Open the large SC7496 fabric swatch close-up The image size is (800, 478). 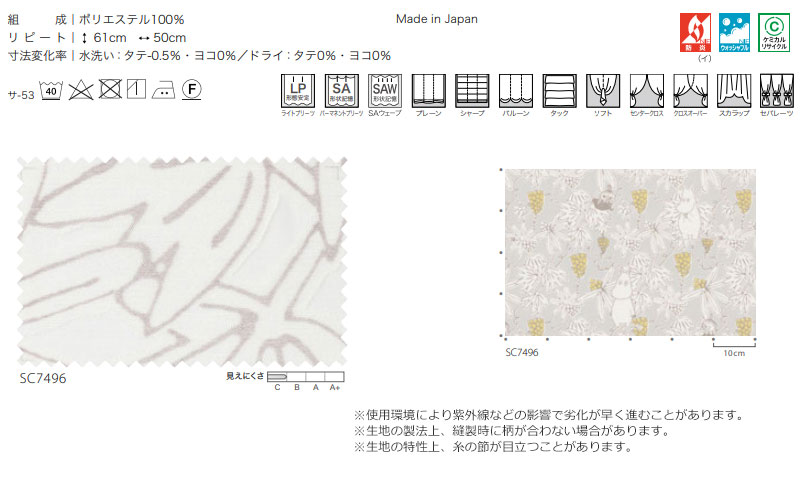coord(182,261)
